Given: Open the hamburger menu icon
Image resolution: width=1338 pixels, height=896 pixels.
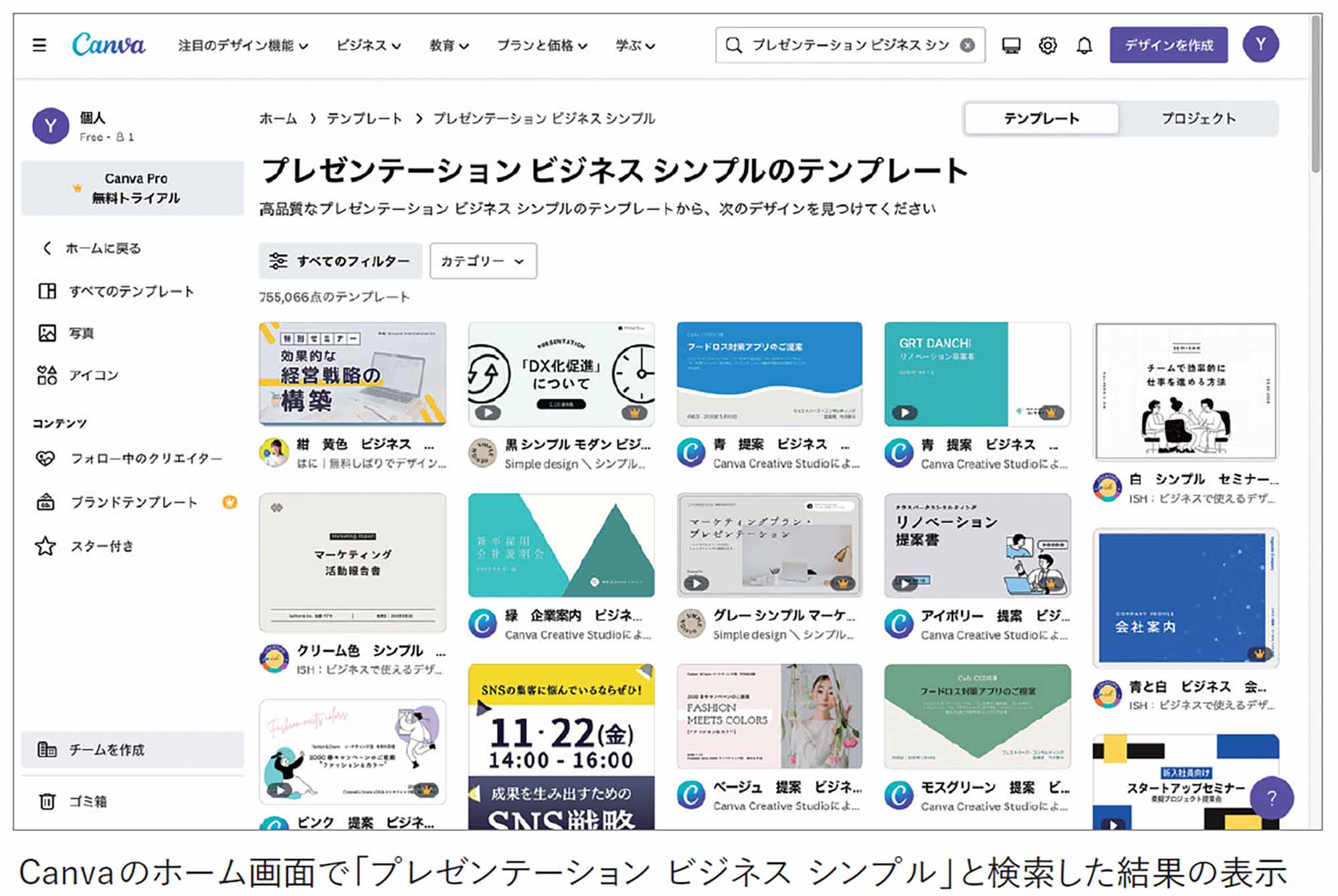Looking at the screenshot, I should pos(39,45).
